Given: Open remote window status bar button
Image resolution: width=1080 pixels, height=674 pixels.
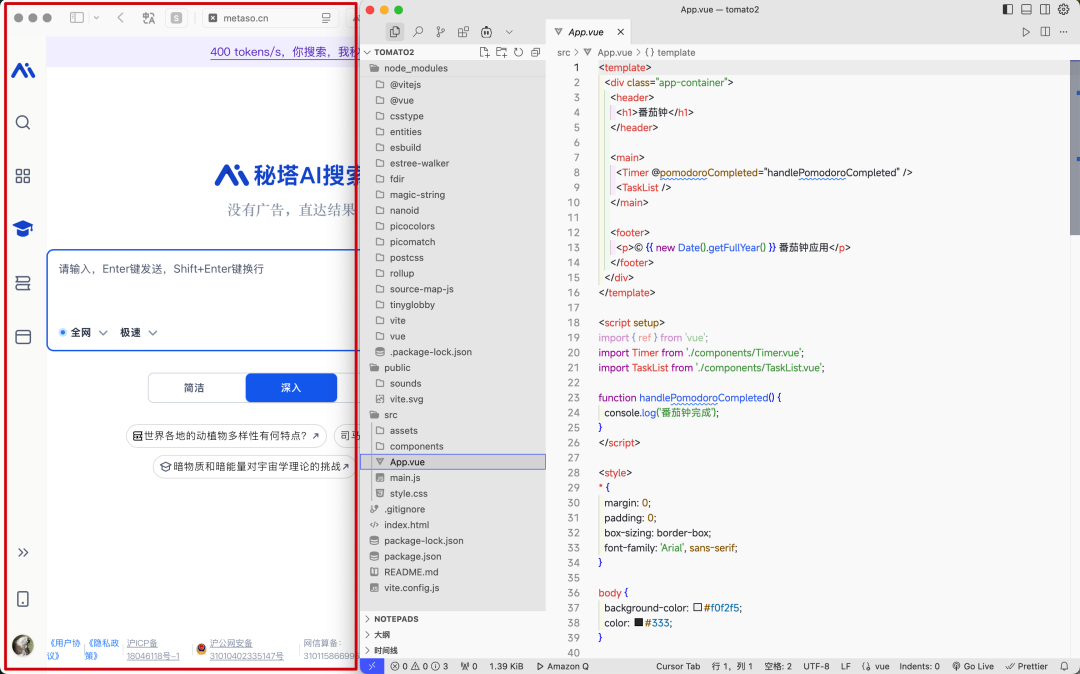Looking at the screenshot, I should 372,666.
